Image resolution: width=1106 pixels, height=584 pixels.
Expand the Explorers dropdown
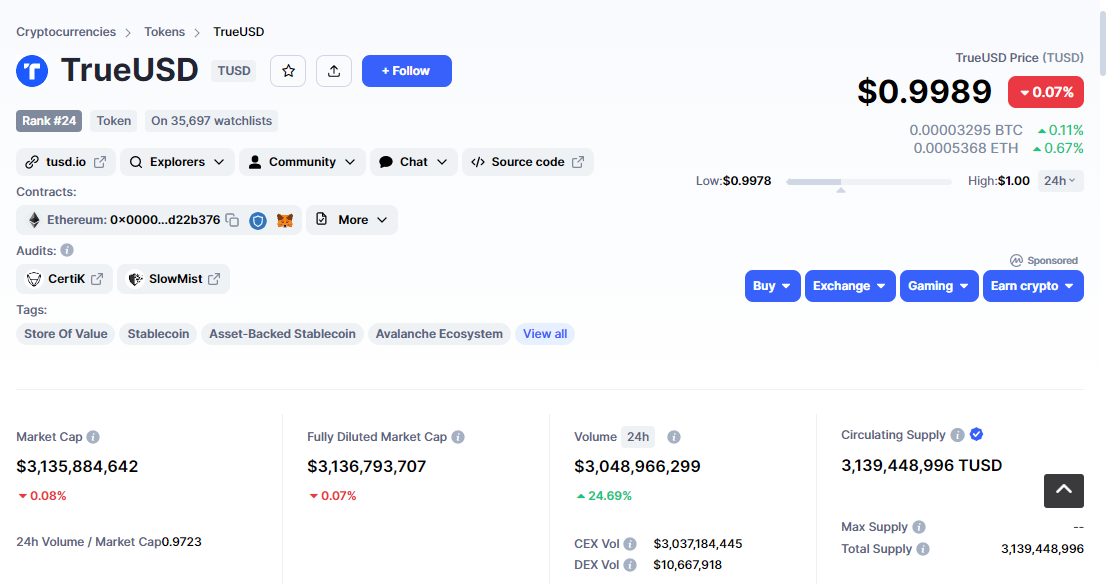tap(177, 162)
